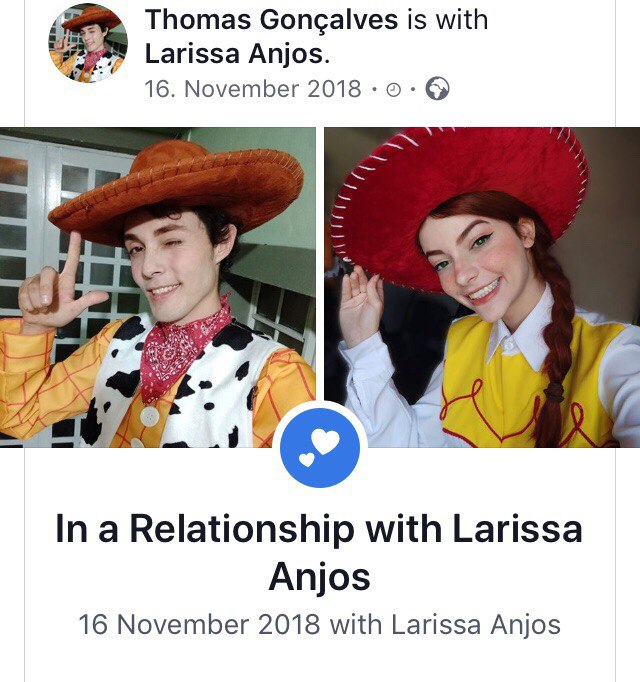Image resolution: width=640 pixels, height=682 pixels.
Task: Open the left photo with cowboy costume
Action: tap(157, 287)
